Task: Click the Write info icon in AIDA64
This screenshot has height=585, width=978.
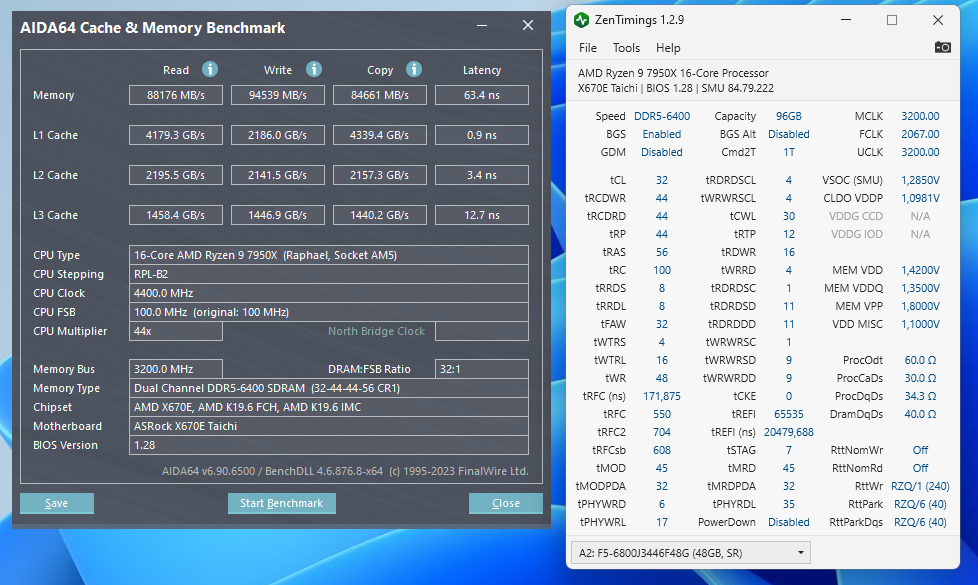Action: (x=314, y=69)
